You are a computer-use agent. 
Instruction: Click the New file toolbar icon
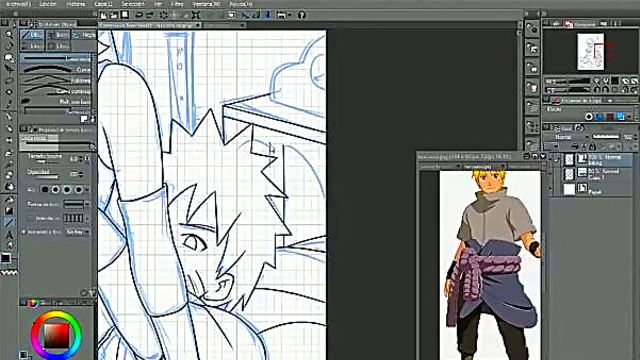click(104, 16)
